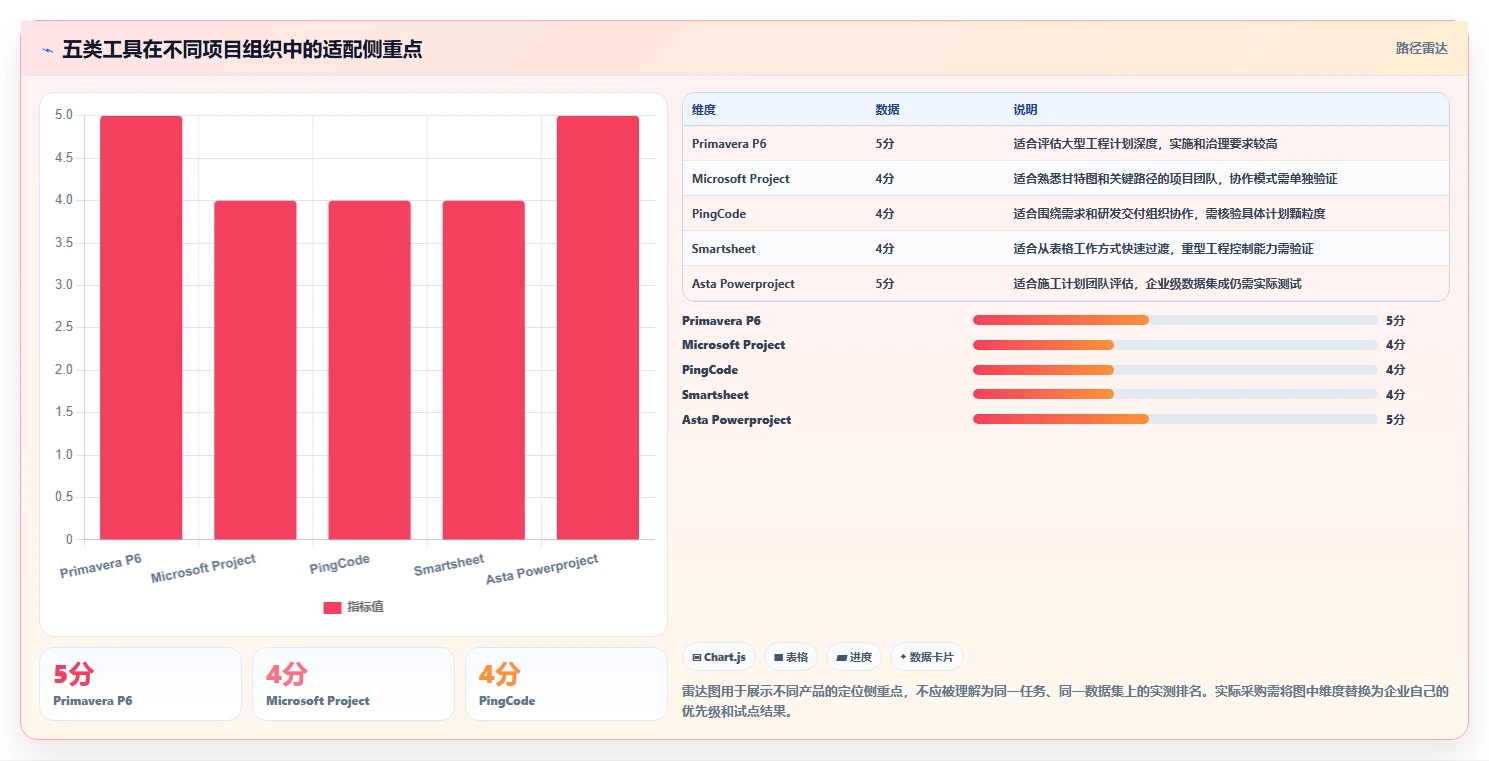
Task: Click the PingCode label beside the progress bars
Action: 710,370
